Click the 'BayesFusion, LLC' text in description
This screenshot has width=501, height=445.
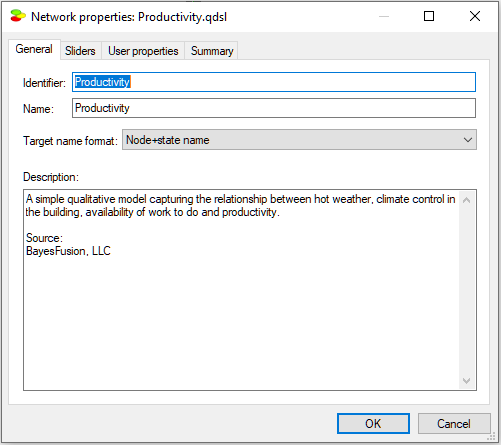tap(68, 251)
